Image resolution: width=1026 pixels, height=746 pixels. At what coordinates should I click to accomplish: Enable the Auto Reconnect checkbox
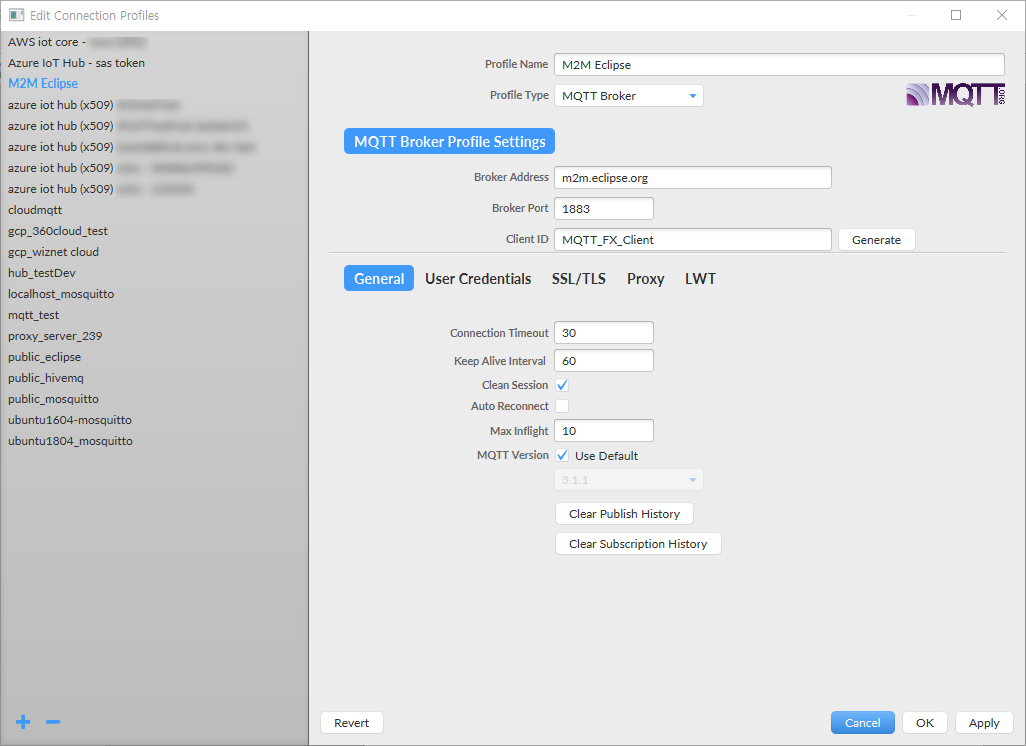coord(562,406)
